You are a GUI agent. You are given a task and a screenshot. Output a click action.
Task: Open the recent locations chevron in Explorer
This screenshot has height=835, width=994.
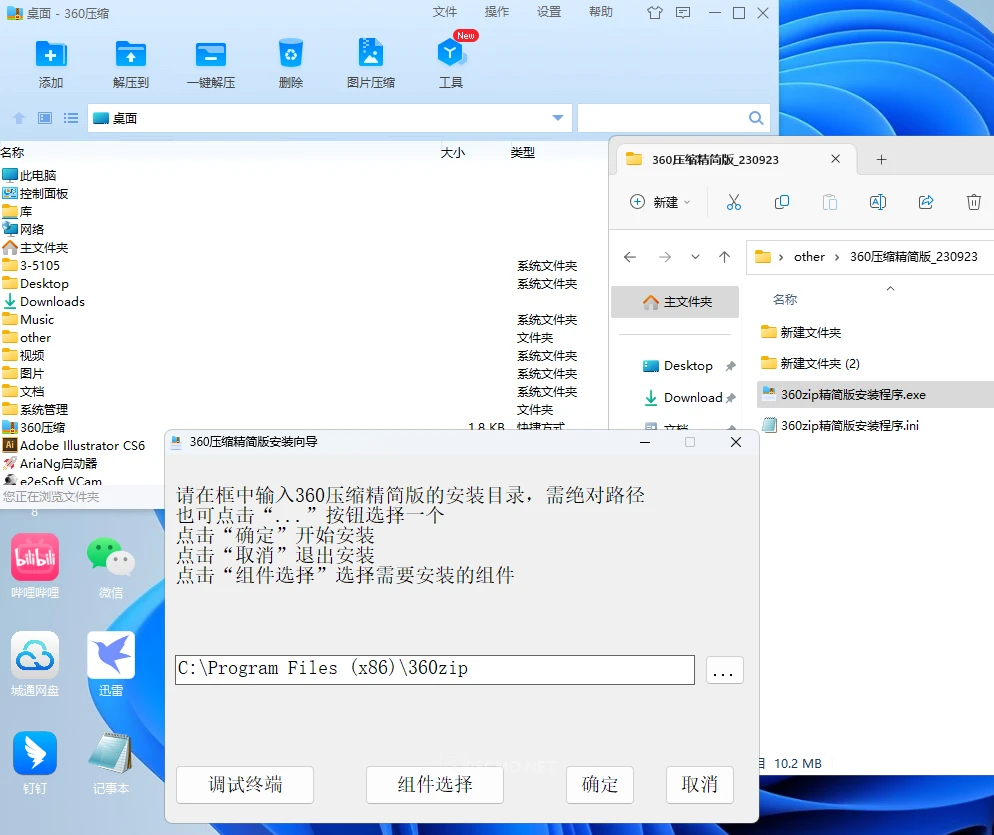(695, 257)
